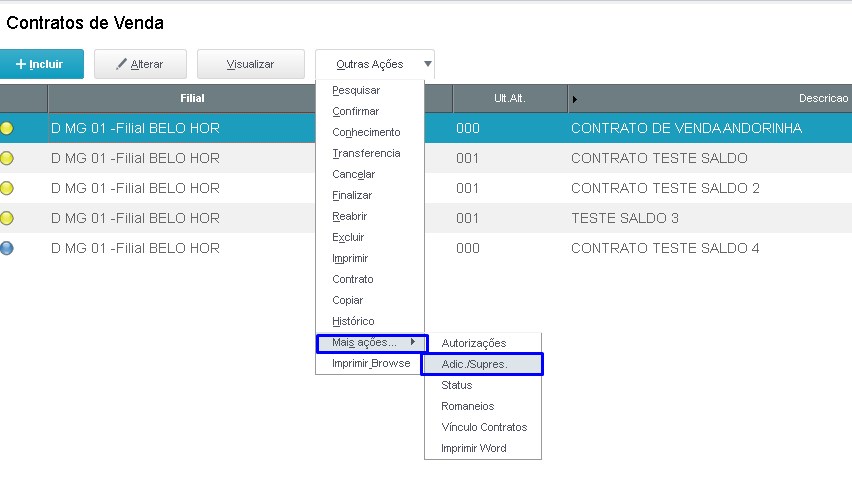Choose Contrato menu entry
The height and width of the screenshot is (497, 852).
pos(353,279)
